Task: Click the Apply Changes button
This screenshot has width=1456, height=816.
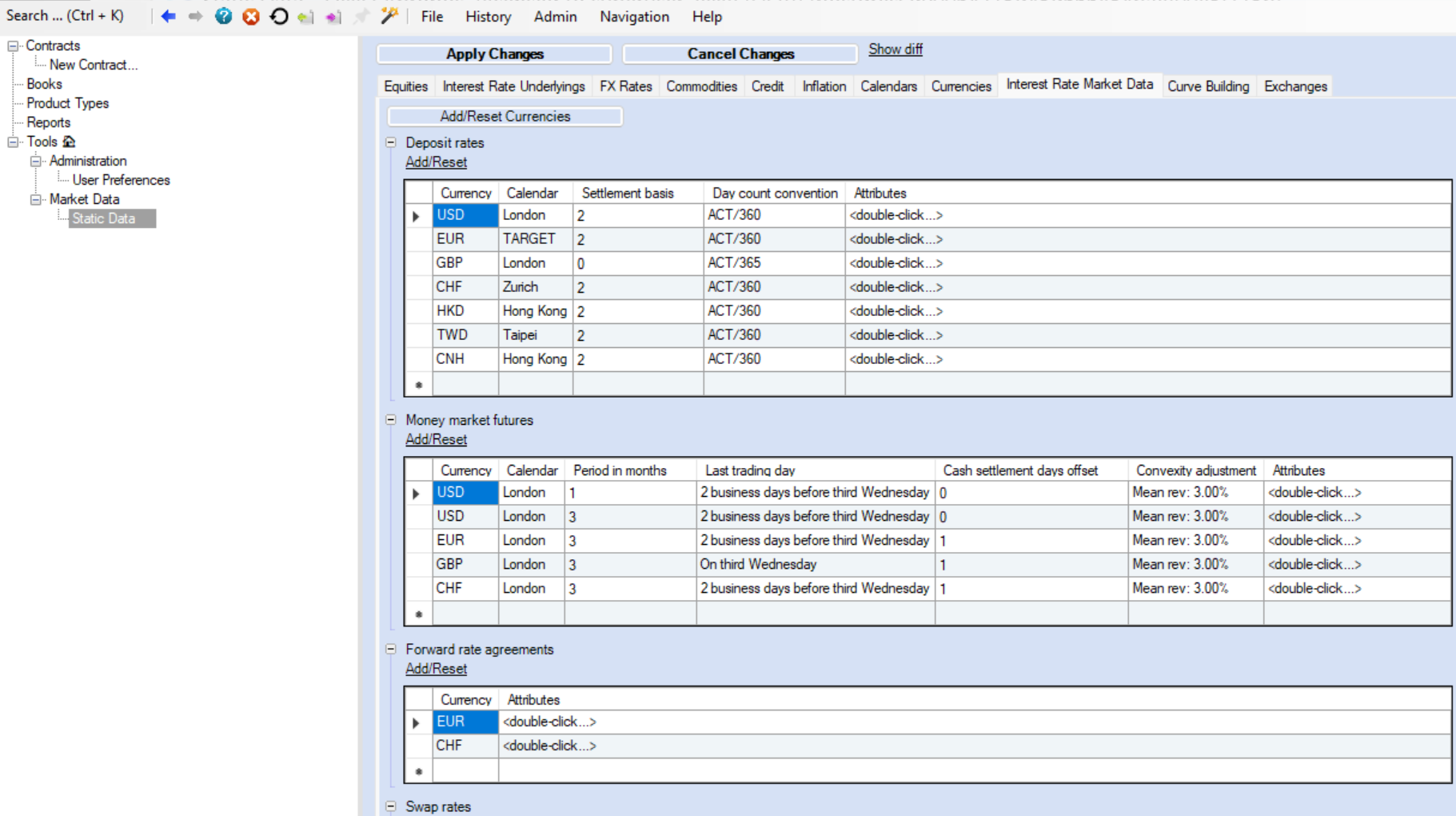Action: (x=494, y=54)
